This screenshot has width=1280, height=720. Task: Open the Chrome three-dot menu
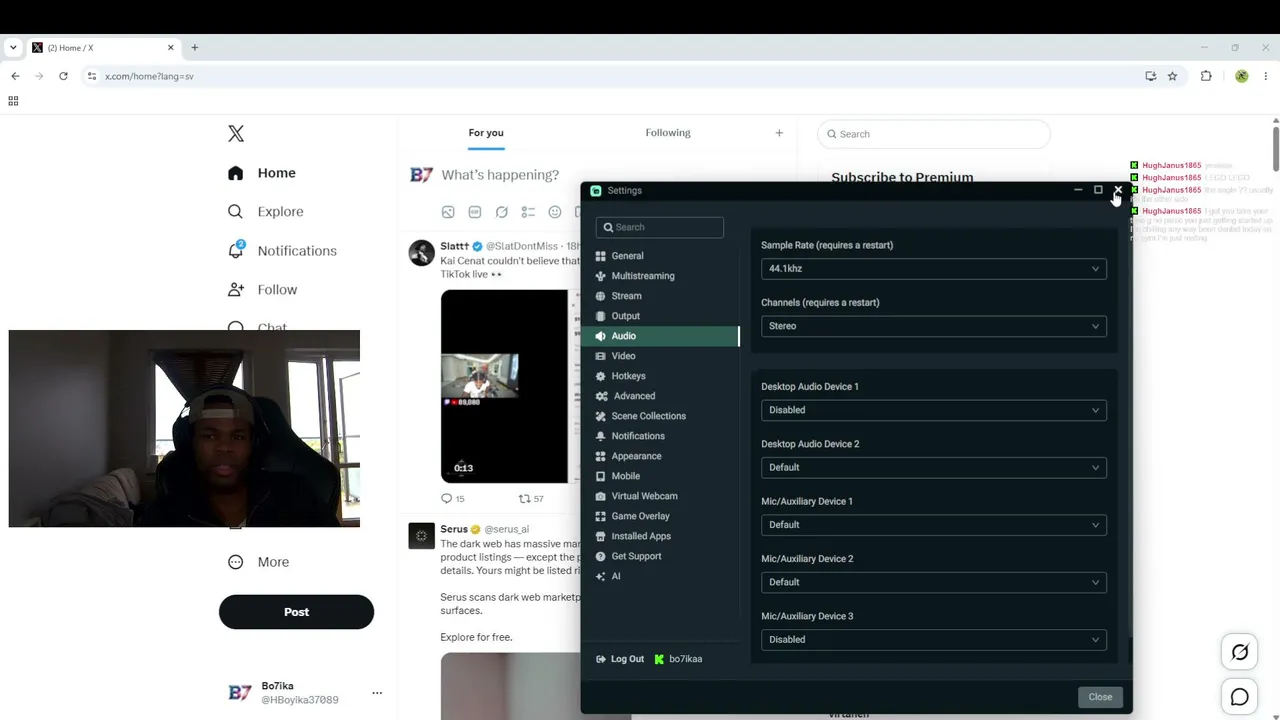point(1266,76)
